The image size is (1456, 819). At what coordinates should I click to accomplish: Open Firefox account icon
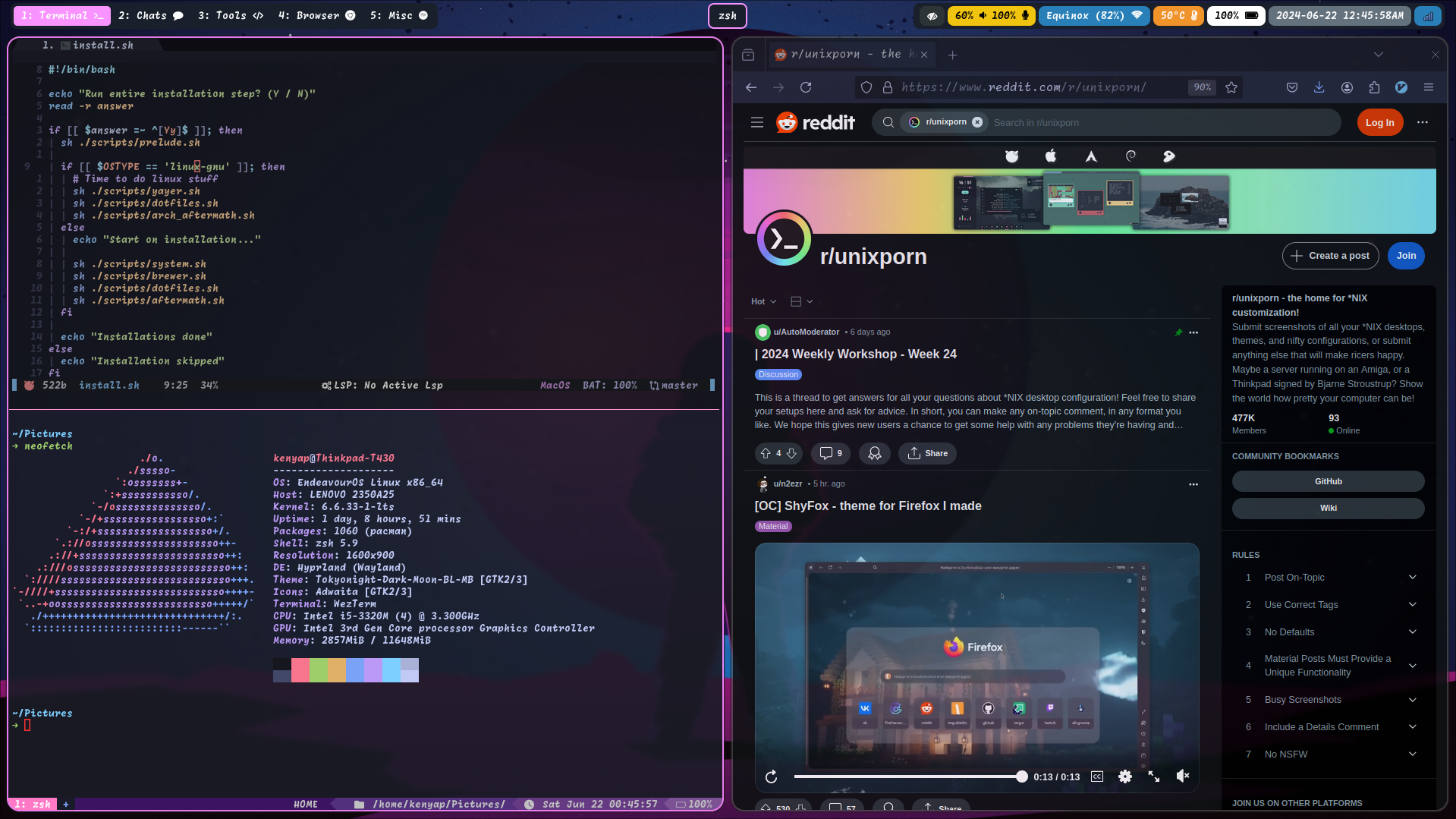pyautogui.click(x=1347, y=87)
